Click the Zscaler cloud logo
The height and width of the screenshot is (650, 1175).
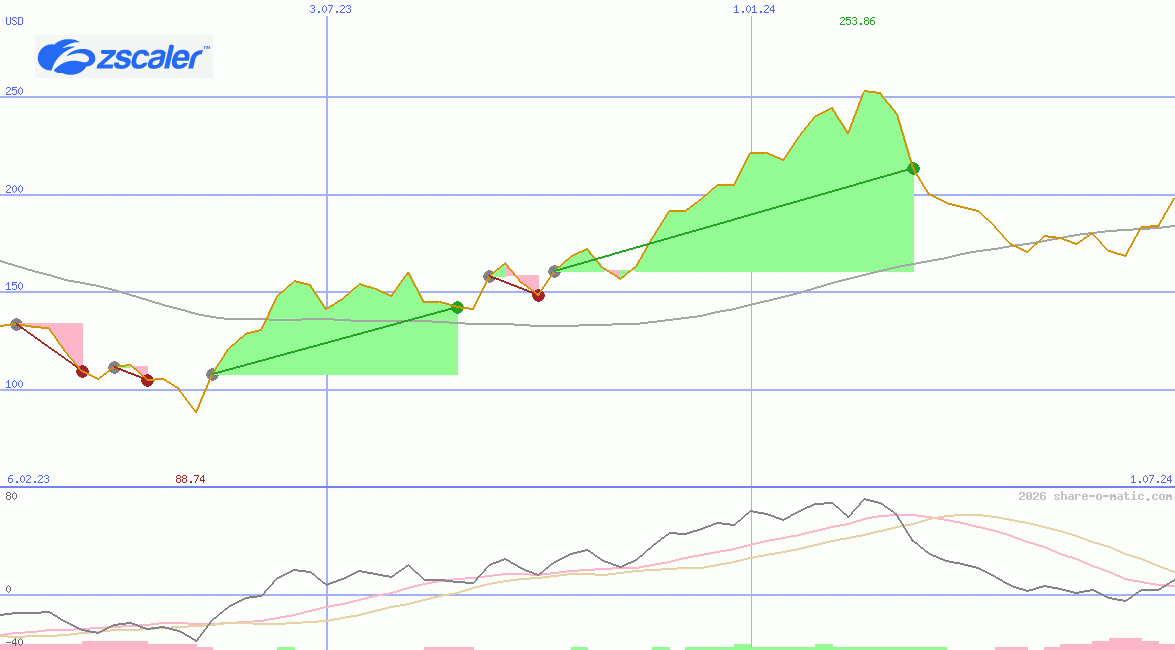62,56
